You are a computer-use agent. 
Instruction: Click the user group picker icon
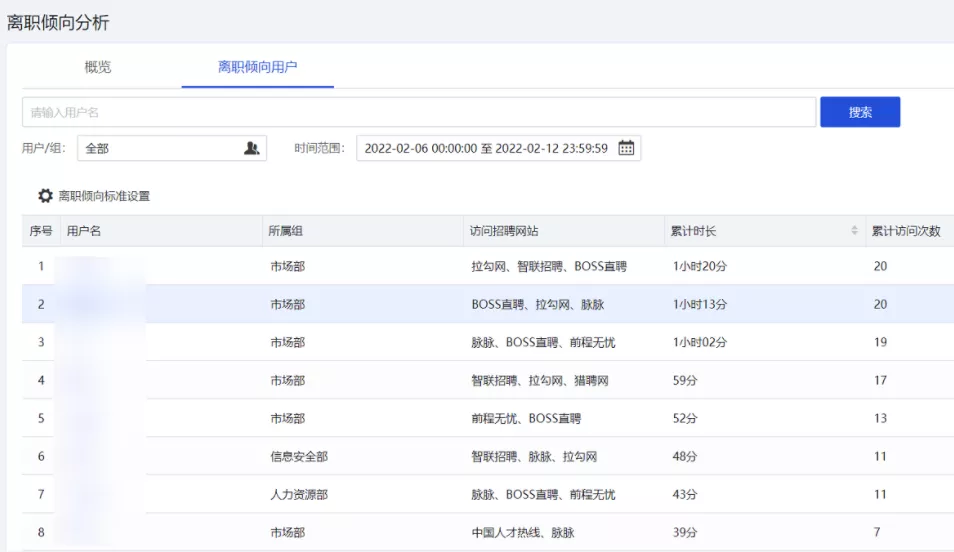click(x=251, y=148)
